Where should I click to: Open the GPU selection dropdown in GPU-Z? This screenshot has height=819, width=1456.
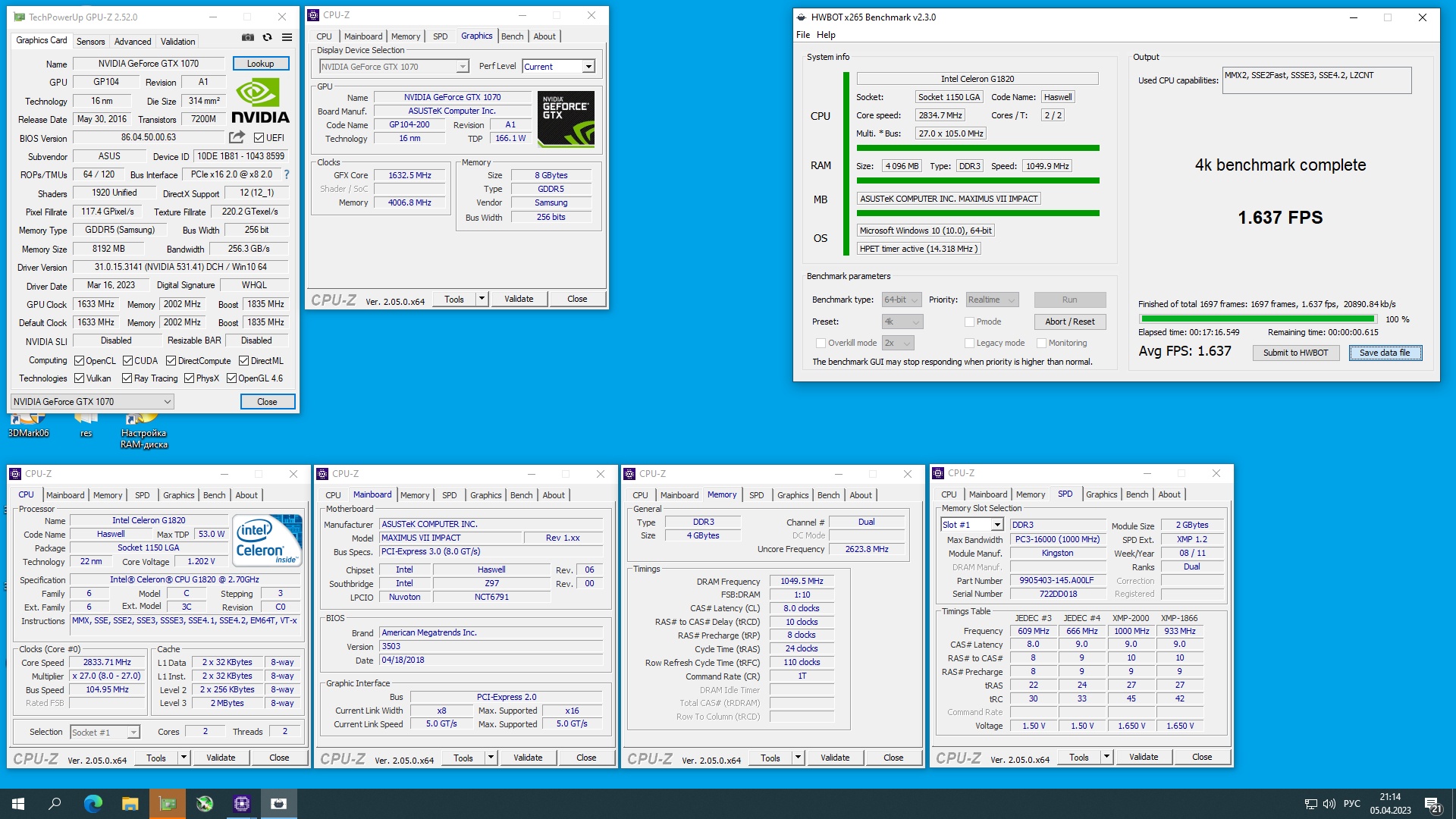[93, 402]
